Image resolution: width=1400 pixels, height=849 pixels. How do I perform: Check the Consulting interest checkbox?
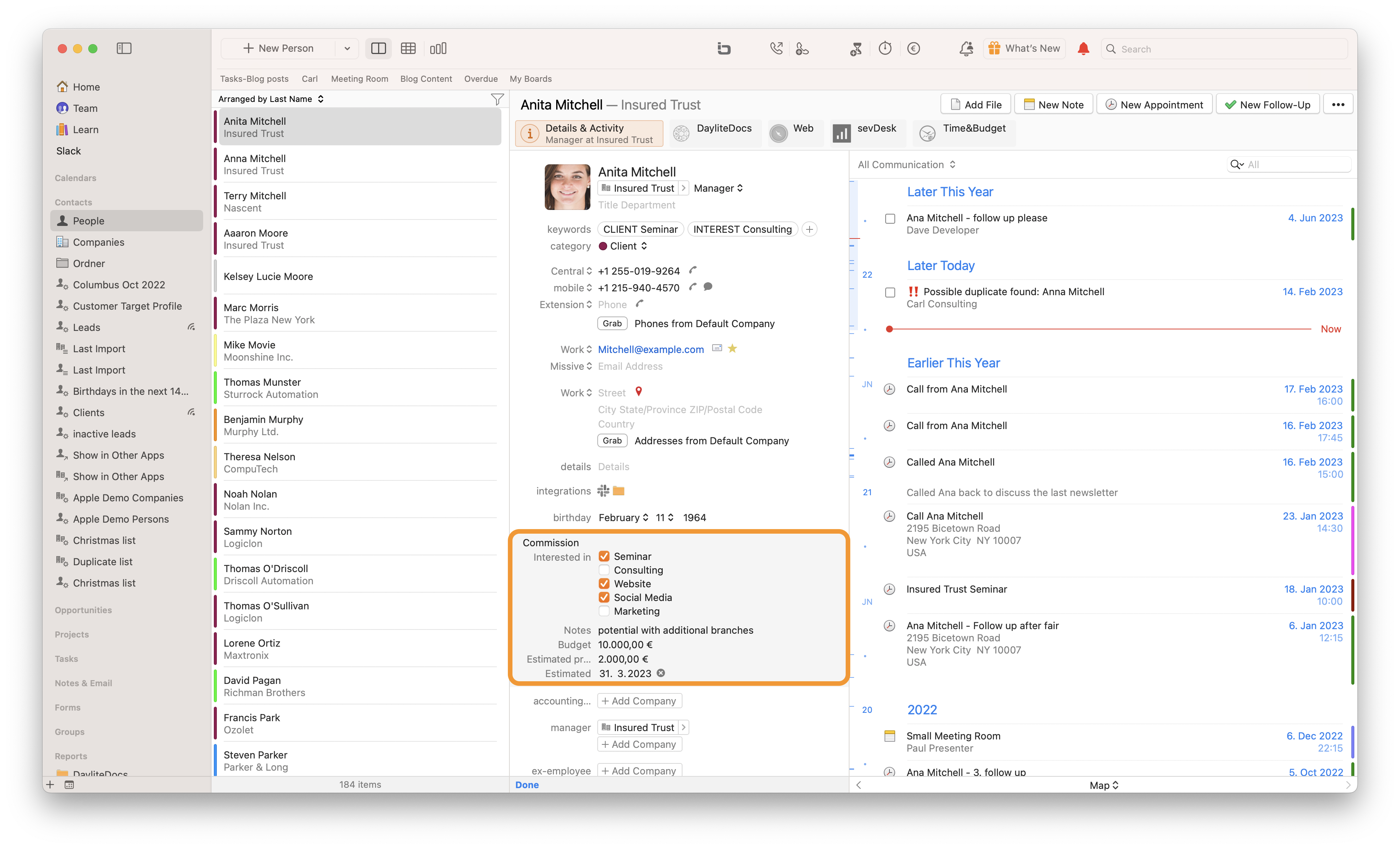click(x=604, y=570)
